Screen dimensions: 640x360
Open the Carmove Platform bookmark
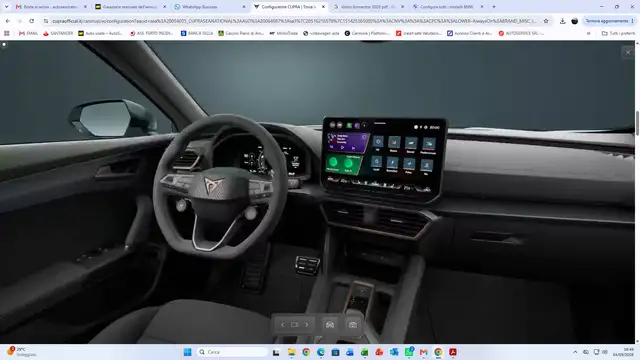[367, 33]
